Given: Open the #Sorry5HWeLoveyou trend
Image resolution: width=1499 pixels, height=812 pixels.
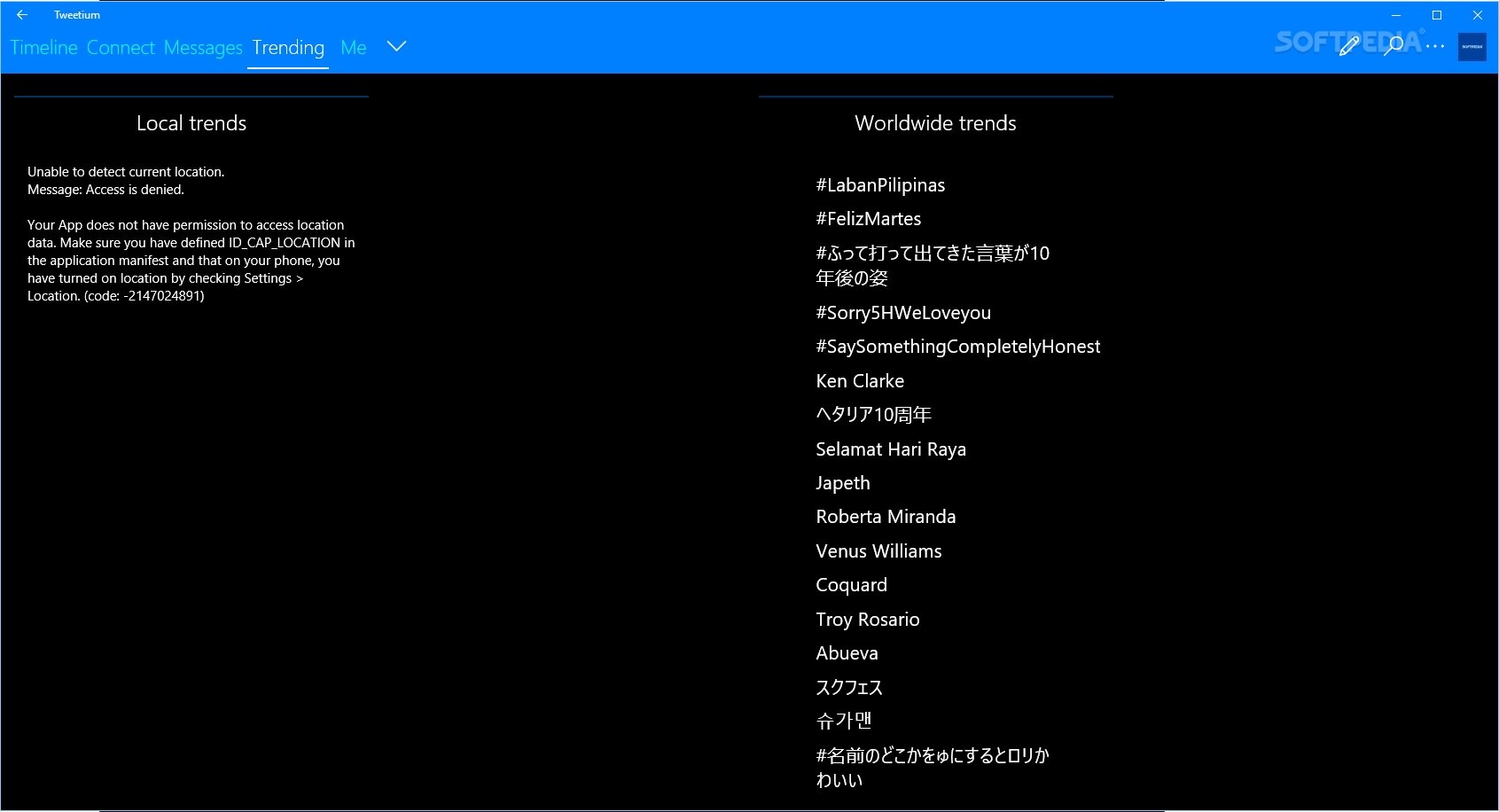Looking at the screenshot, I should pos(903,313).
